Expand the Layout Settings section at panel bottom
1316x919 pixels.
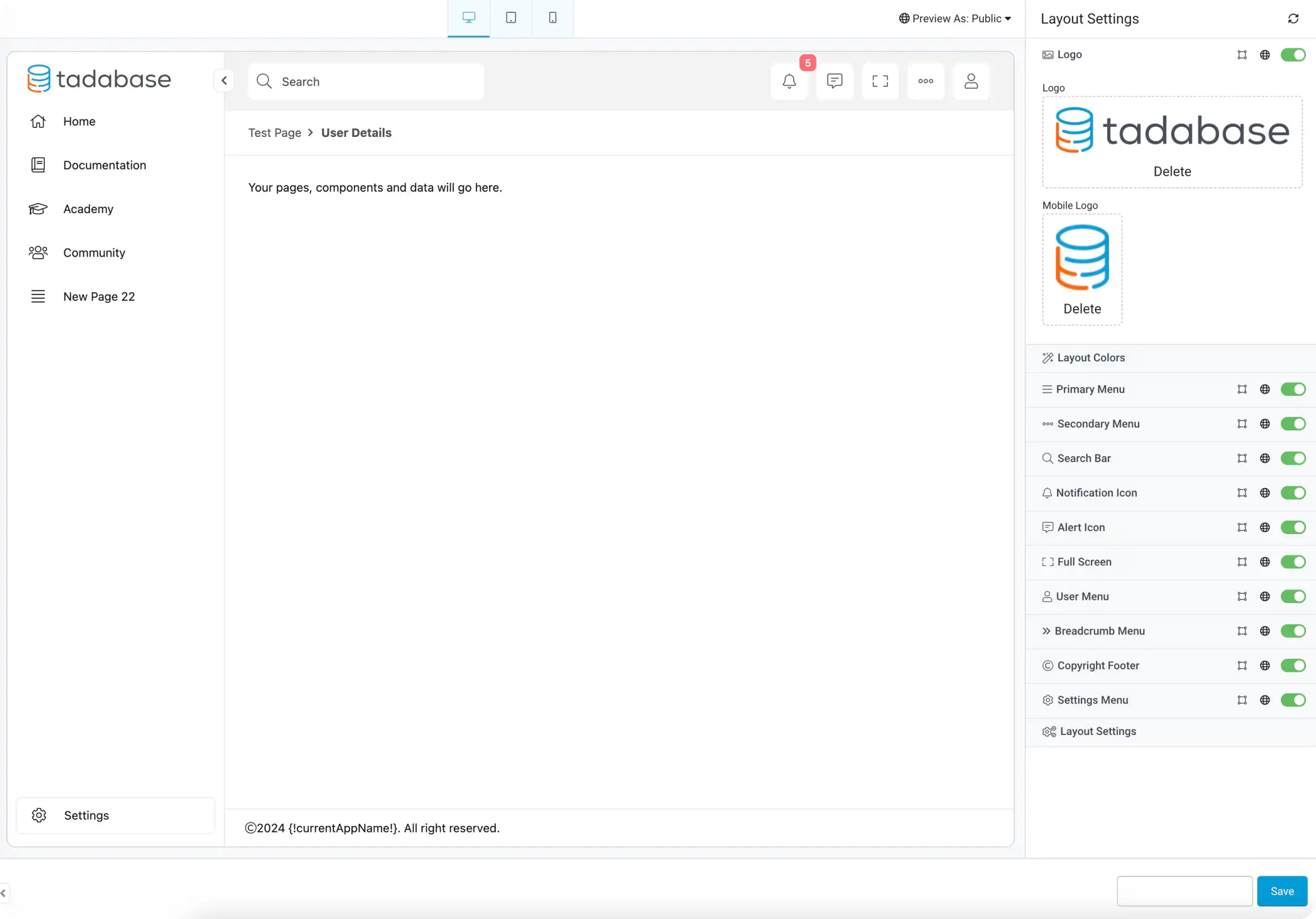[x=1095, y=731]
